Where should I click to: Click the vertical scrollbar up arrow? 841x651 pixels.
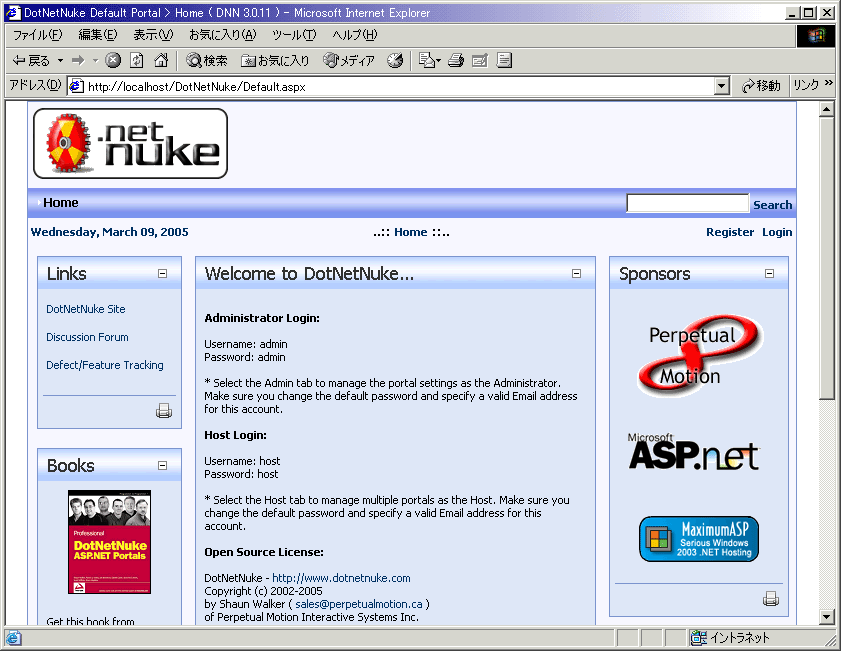click(827, 109)
